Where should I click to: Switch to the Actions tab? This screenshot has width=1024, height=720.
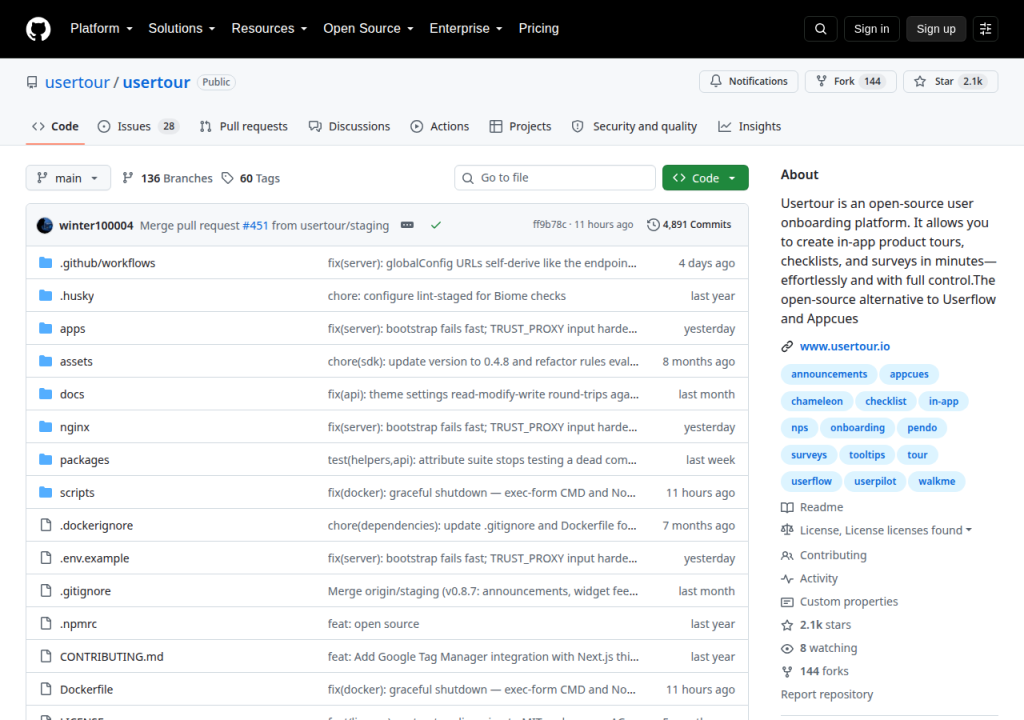click(x=440, y=126)
